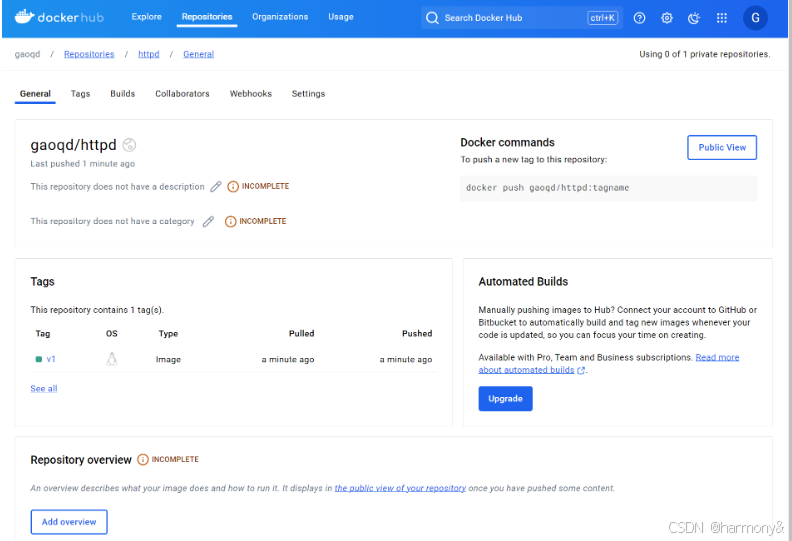This screenshot has width=792, height=541.
Task: Click the Linux penguin OS icon
Action: 112,359
